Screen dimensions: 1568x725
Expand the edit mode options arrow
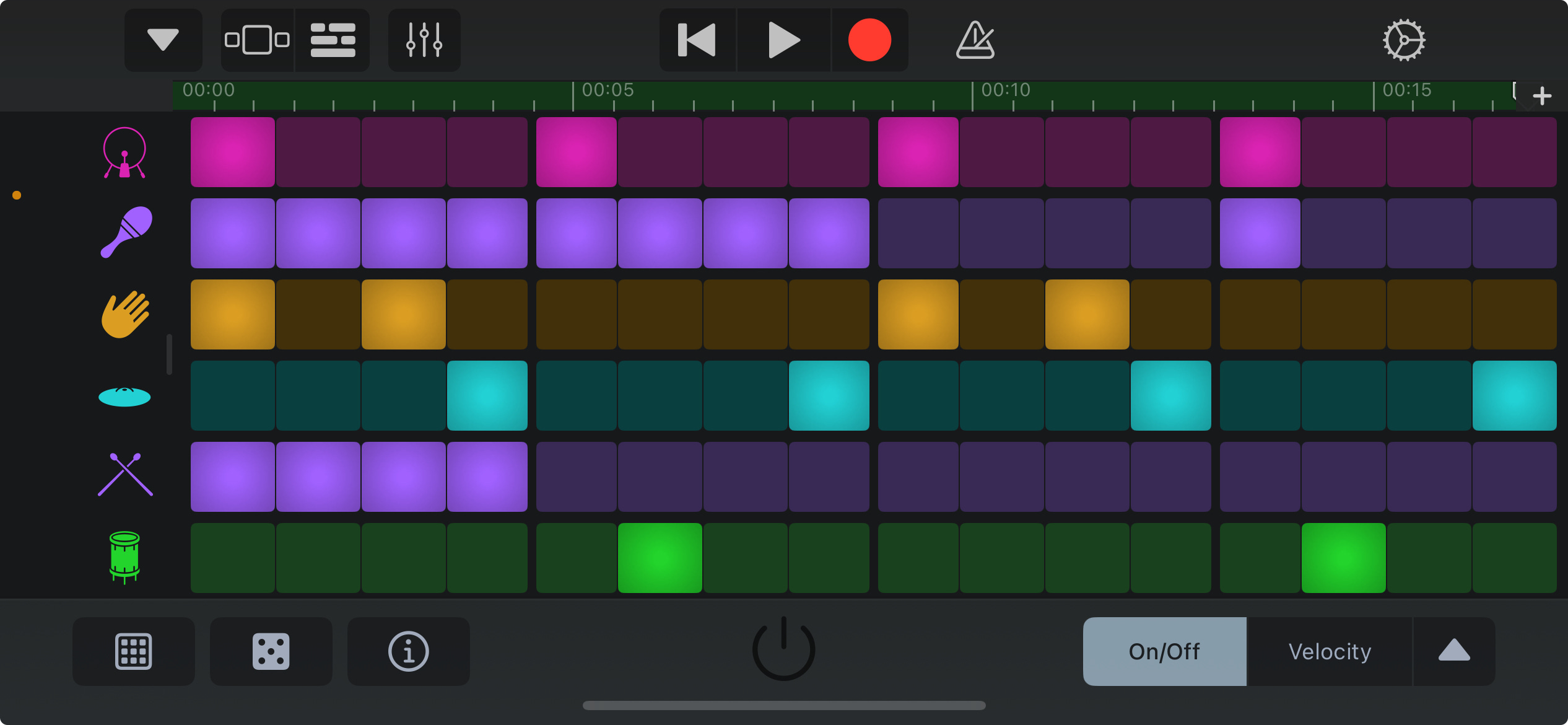pos(1453,651)
